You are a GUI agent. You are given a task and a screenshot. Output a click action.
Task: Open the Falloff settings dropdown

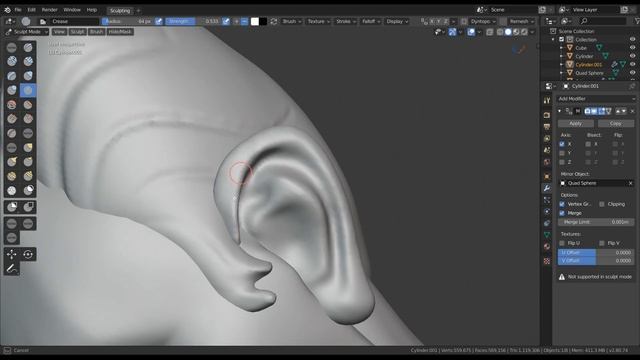pyautogui.click(x=371, y=21)
